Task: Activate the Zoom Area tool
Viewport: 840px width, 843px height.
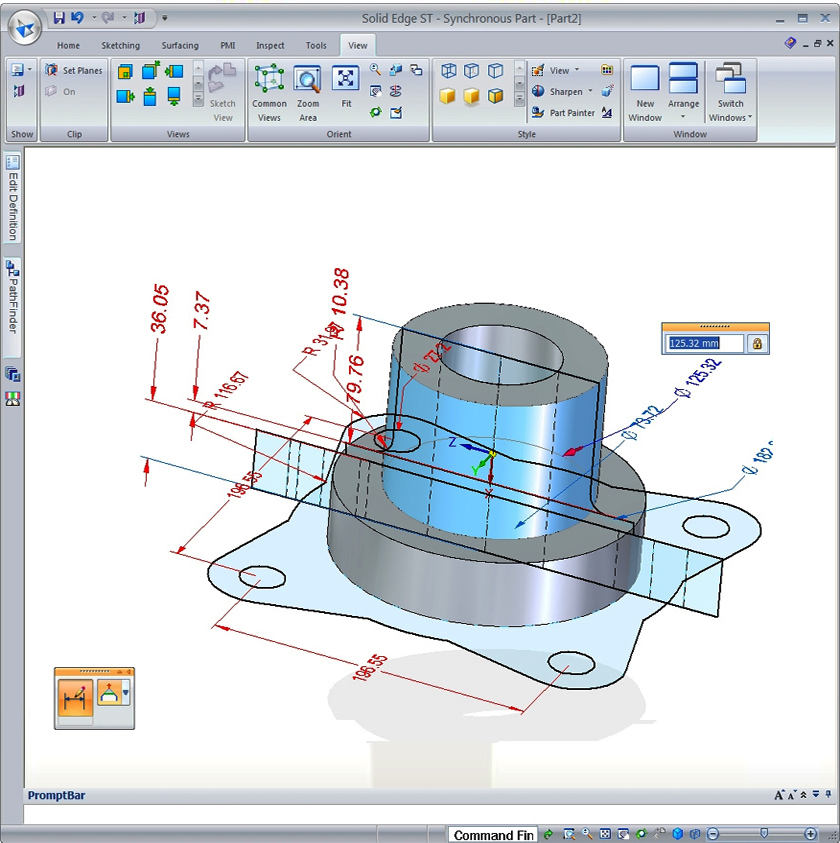Action: click(x=308, y=93)
